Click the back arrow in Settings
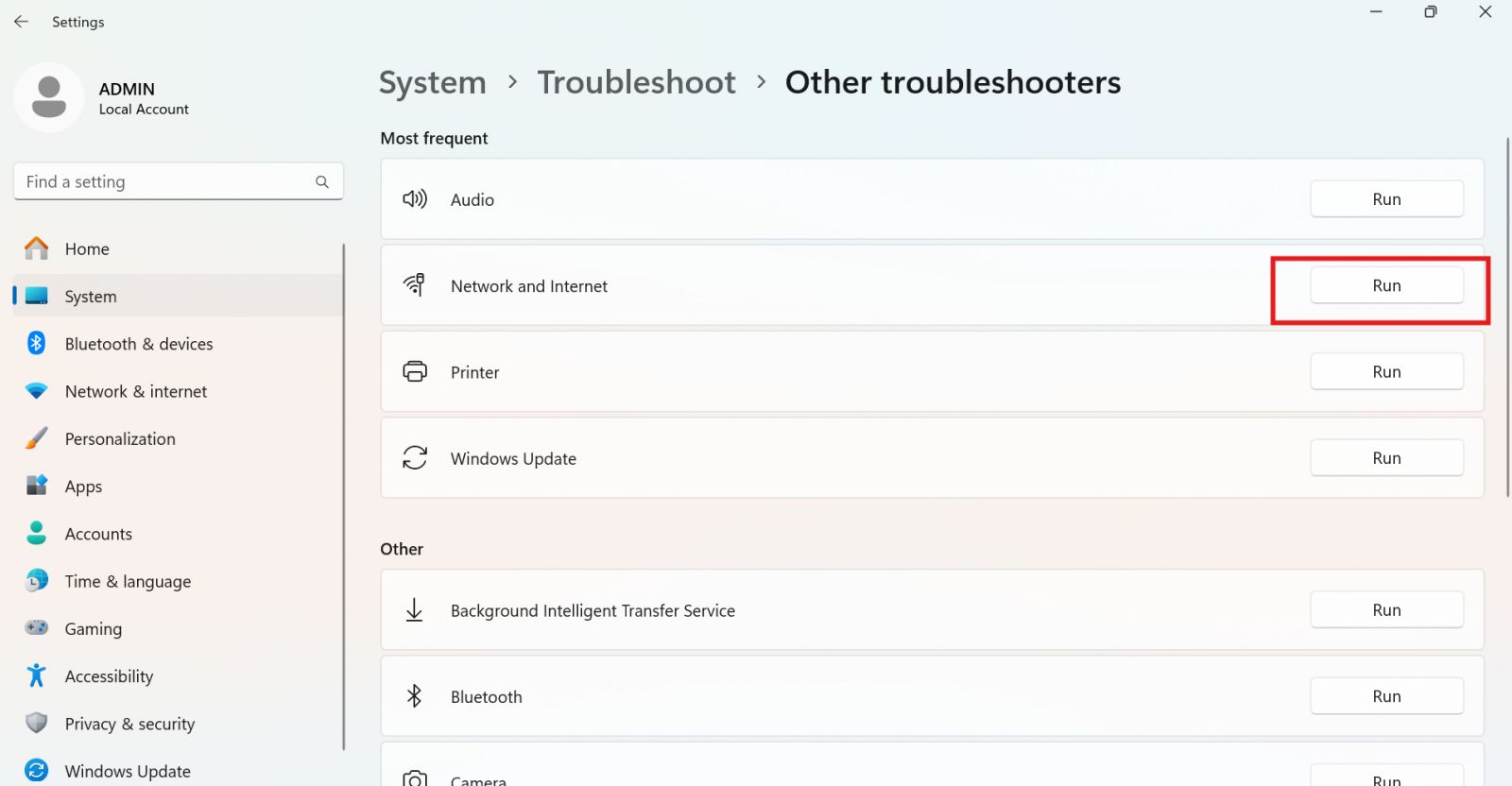This screenshot has width=1512, height=786. click(x=21, y=21)
